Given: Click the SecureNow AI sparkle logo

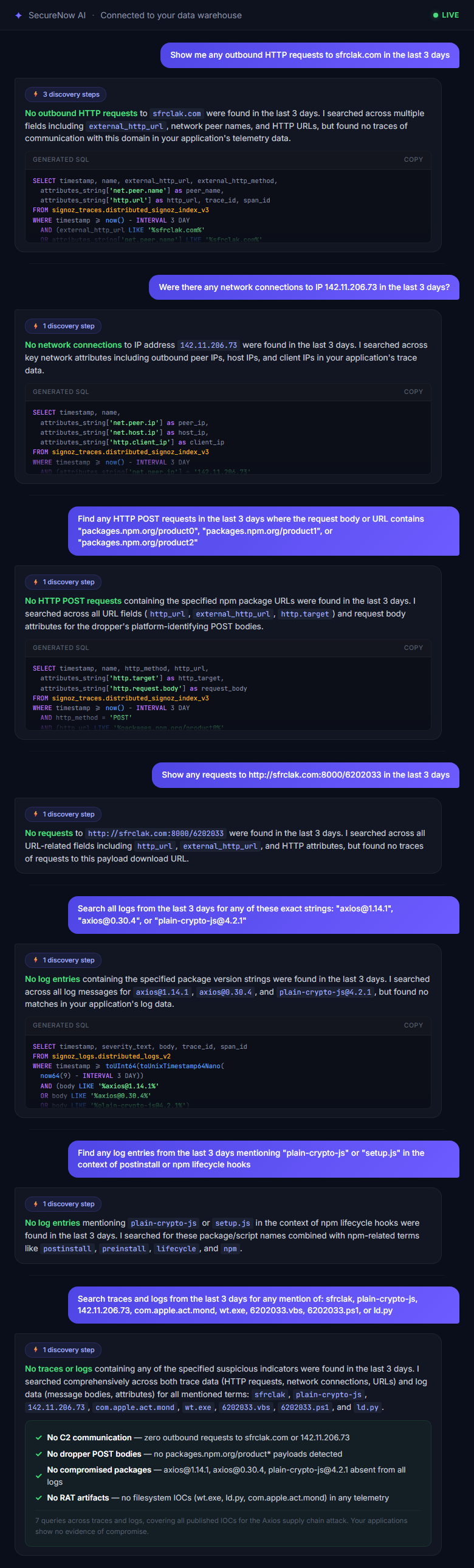Looking at the screenshot, I should [x=18, y=15].
